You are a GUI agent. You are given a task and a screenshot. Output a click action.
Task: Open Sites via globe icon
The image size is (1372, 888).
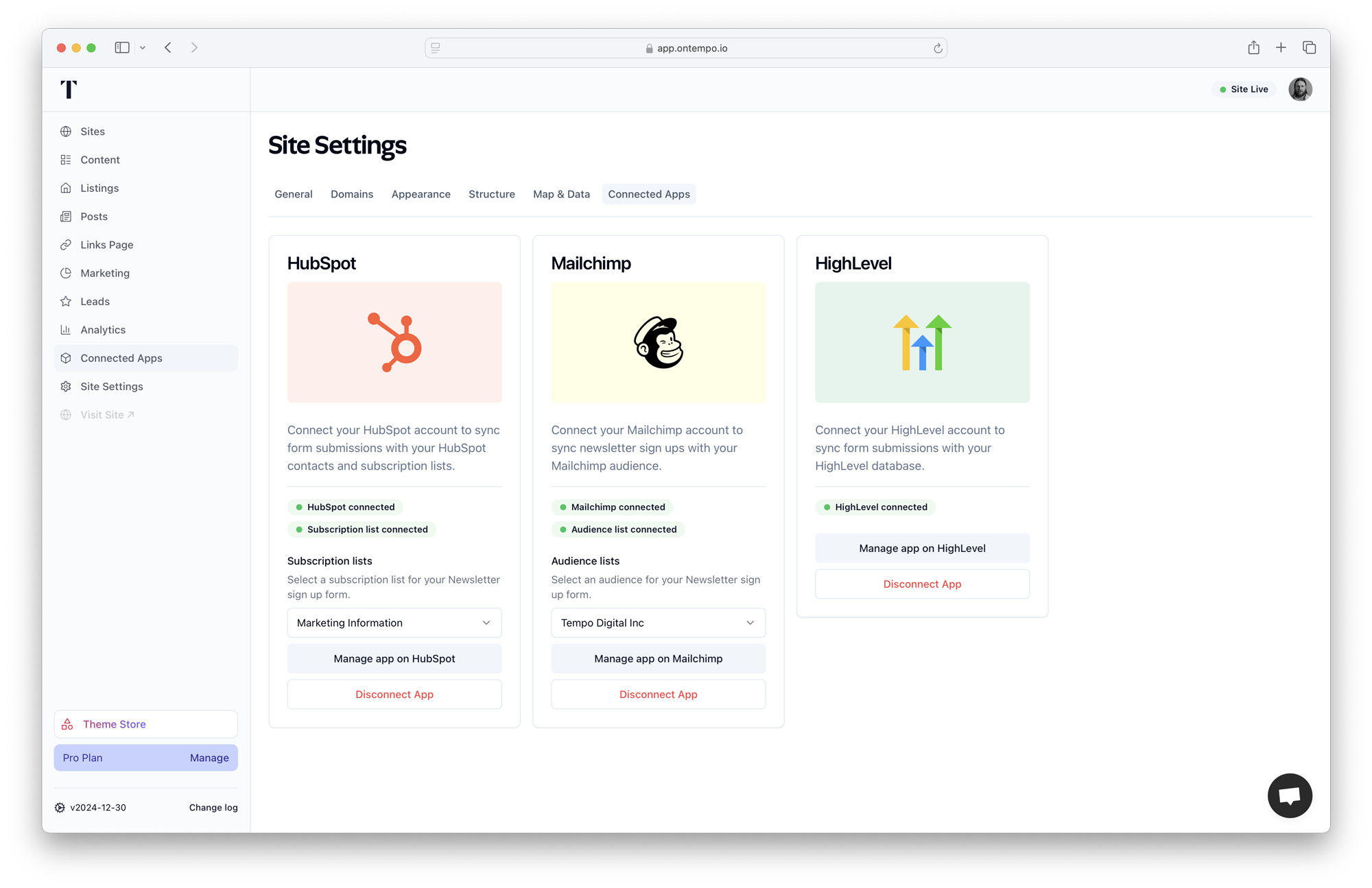click(66, 132)
